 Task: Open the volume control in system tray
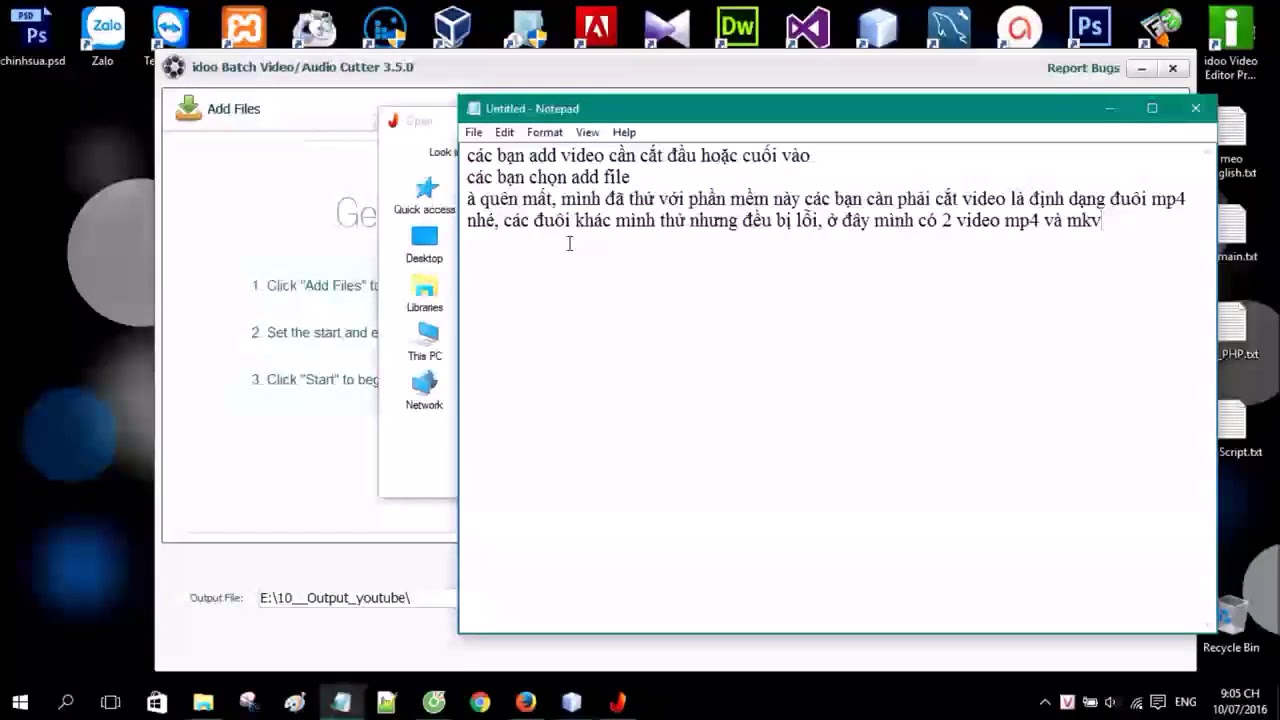click(1110, 702)
